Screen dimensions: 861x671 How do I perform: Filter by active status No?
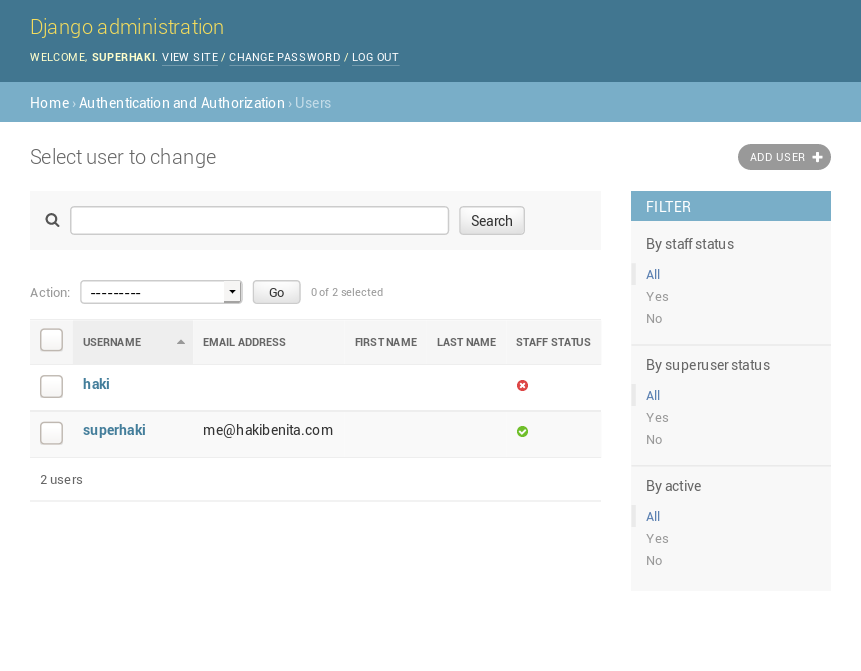point(654,560)
